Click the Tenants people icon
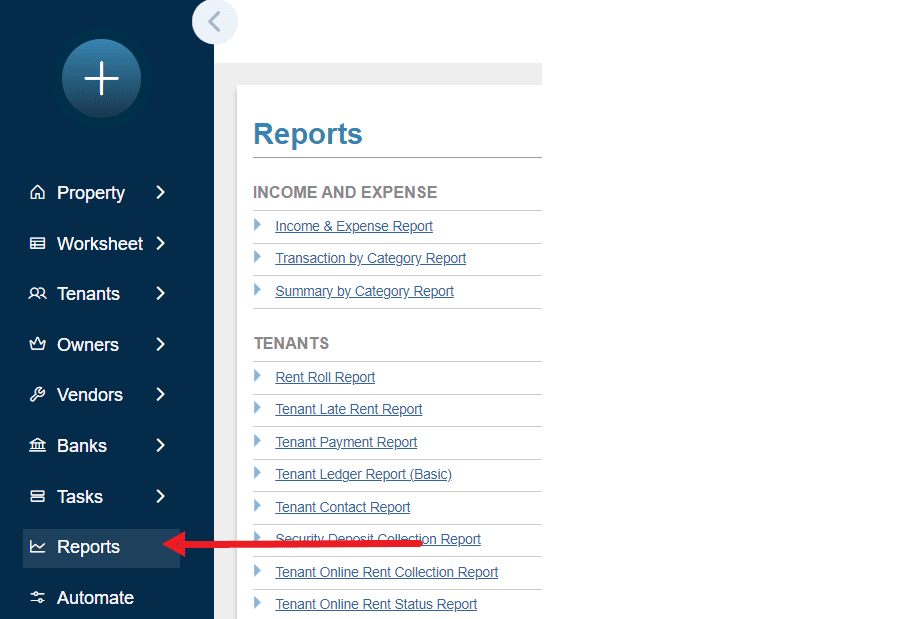906x619 pixels. [38, 294]
